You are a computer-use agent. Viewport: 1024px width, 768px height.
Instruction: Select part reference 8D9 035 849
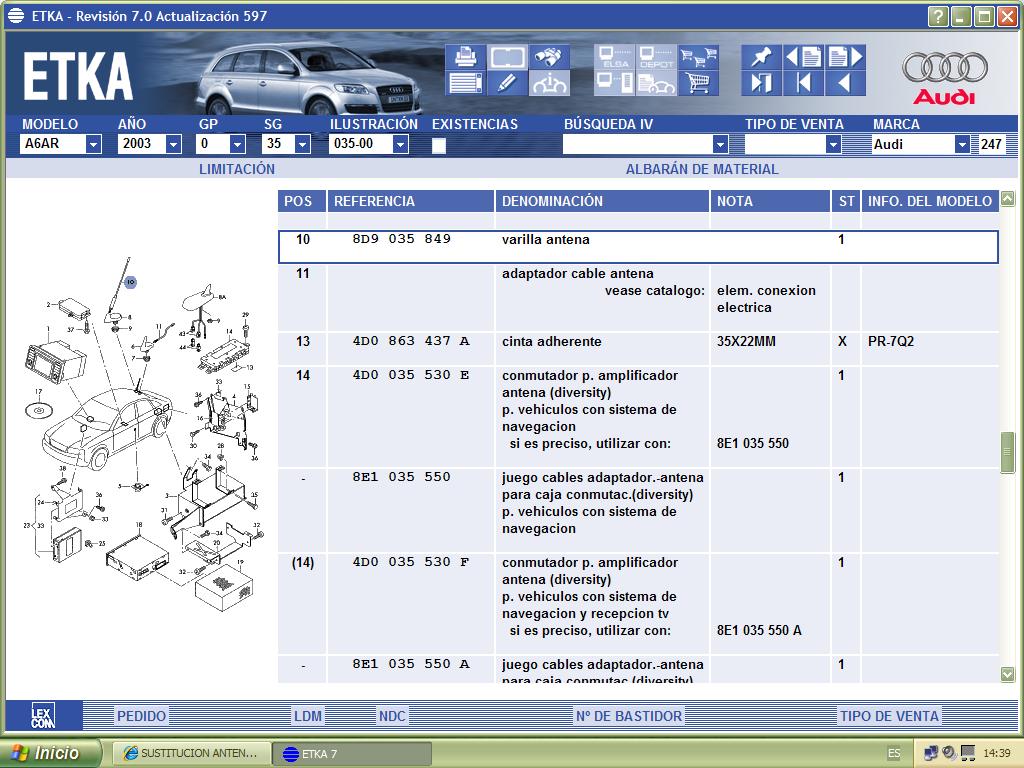(402, 239)
